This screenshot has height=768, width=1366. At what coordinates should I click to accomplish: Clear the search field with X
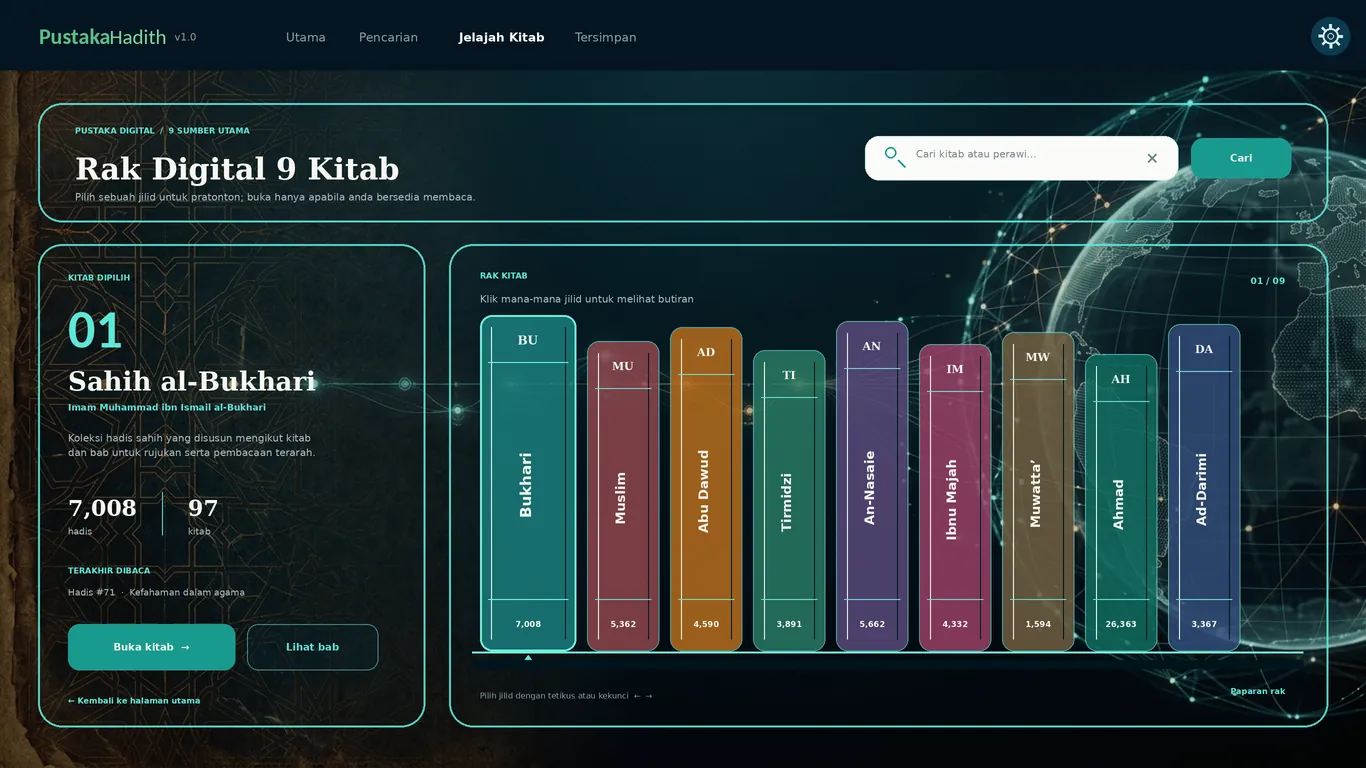click(1152, 158)
